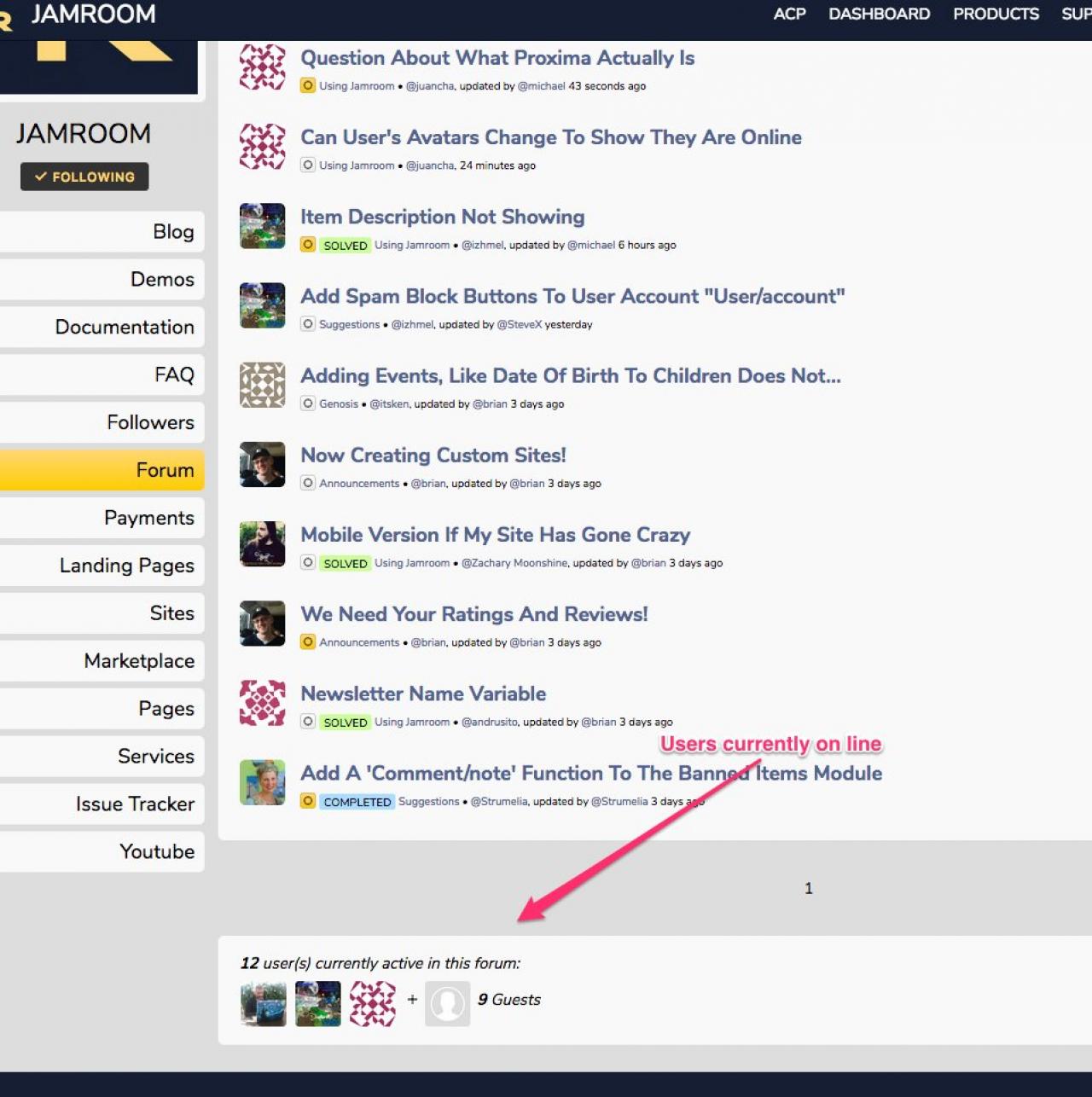Open the avatar beside 'Mobile Version If My Site Has Gone Crazy'
This screenshot has width=1092, height=1097.
(x=263, y=543)
